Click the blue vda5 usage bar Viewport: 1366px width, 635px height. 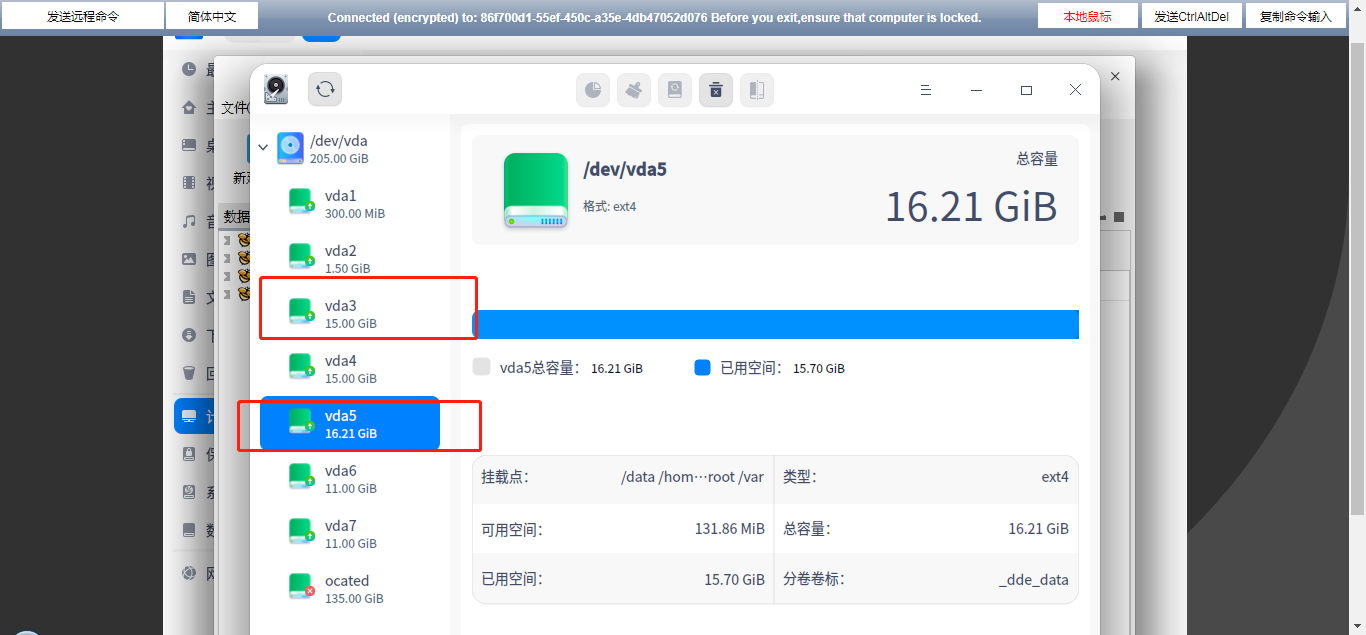(775, 324)
